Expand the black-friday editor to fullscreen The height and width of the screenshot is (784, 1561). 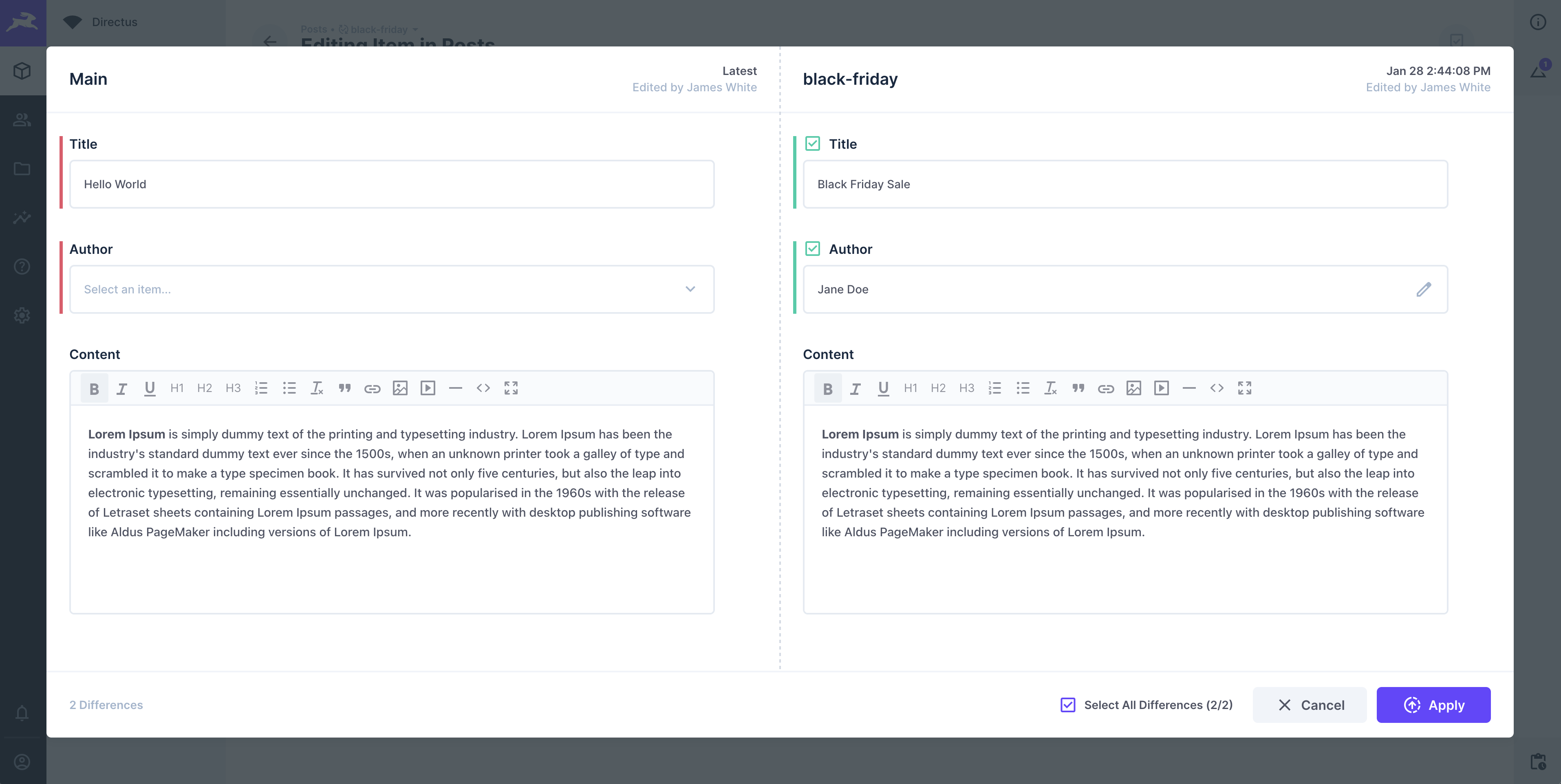tap(1245, 388)
